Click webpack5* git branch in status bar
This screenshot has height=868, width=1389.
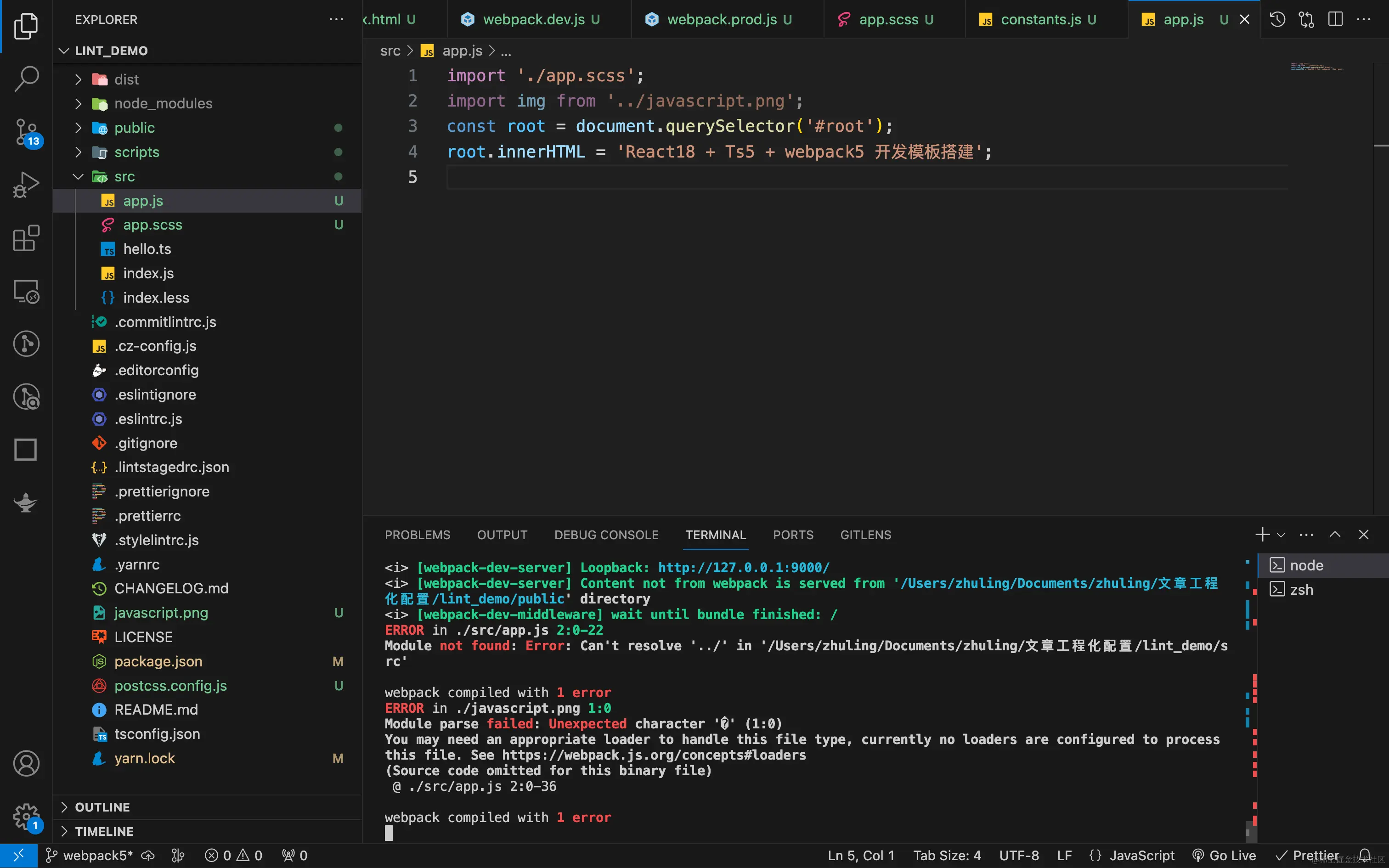[x=89, y=855]
